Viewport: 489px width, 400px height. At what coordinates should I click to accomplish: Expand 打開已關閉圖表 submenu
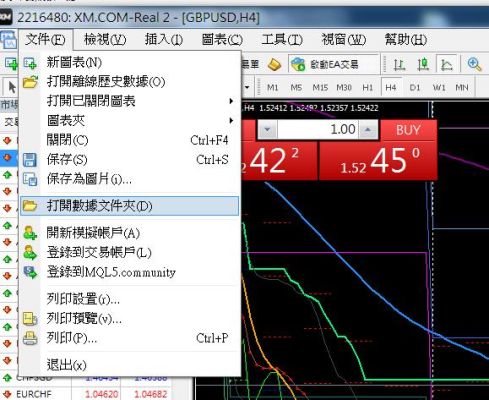[x=130, y=101]
